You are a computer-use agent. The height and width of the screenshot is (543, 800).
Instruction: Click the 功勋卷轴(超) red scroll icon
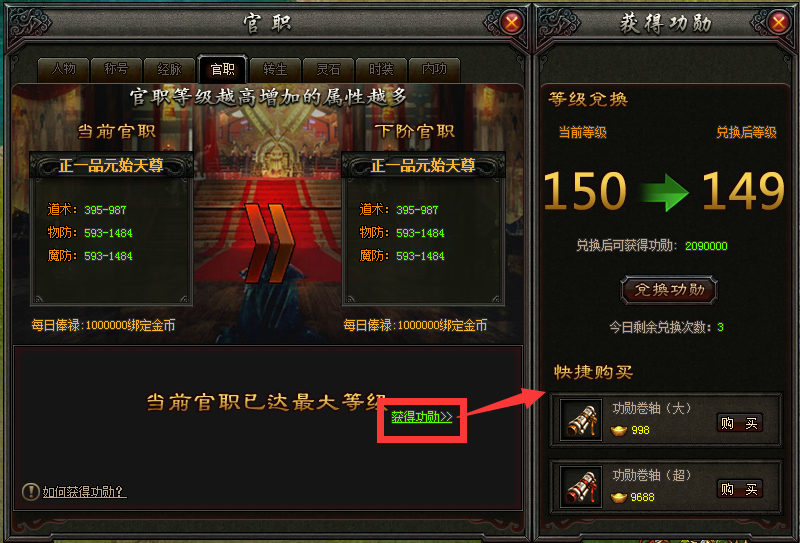581,487
